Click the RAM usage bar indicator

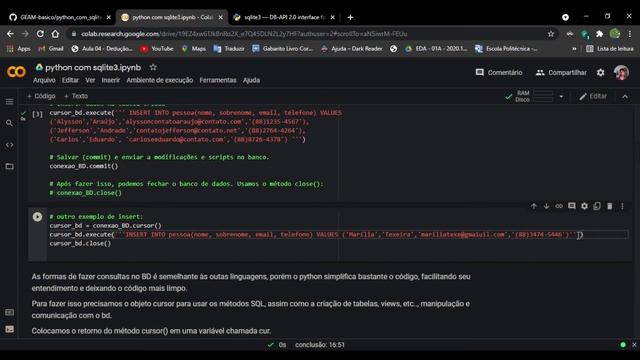pos(543,93)
